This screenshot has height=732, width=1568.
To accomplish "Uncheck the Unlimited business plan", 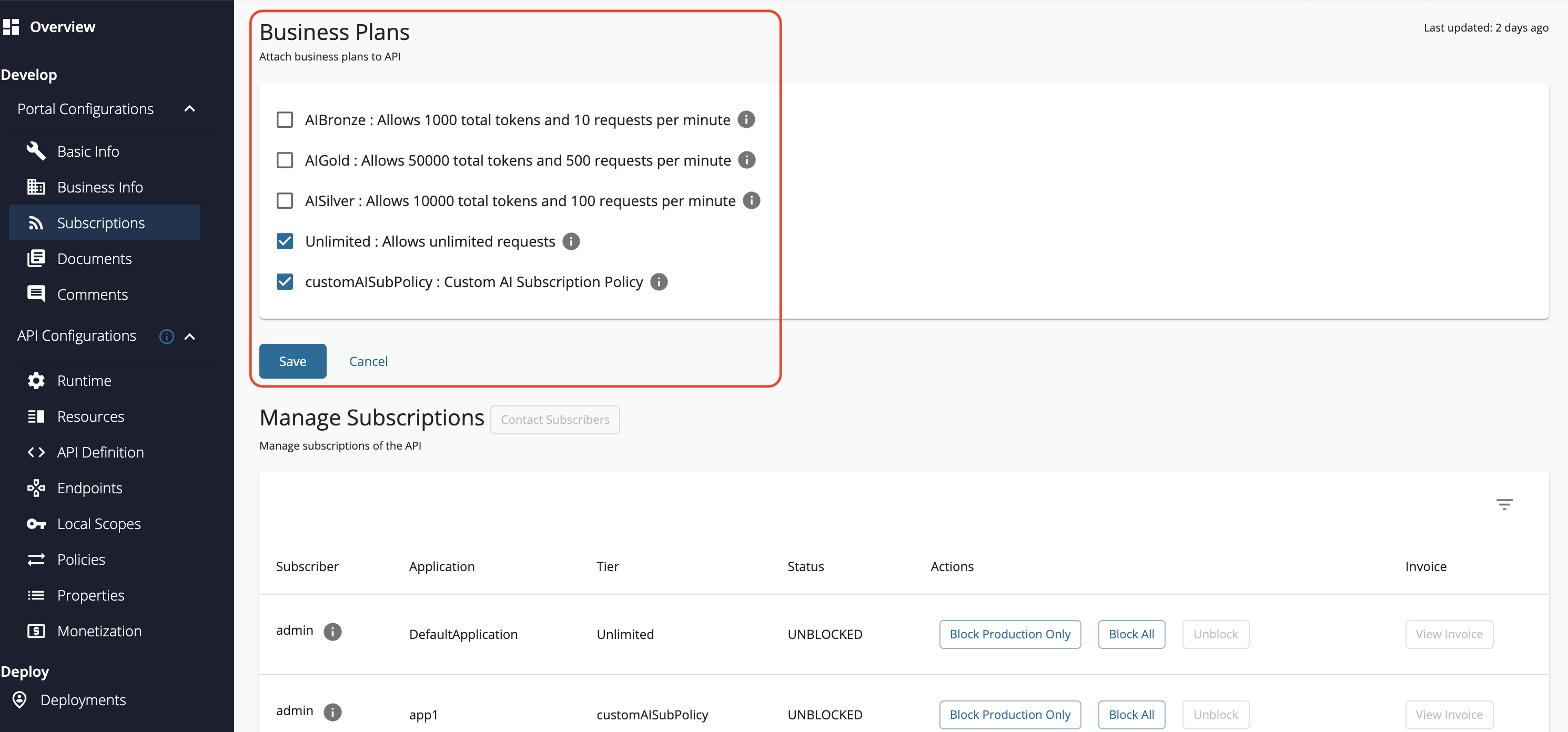I will point(284,241).
